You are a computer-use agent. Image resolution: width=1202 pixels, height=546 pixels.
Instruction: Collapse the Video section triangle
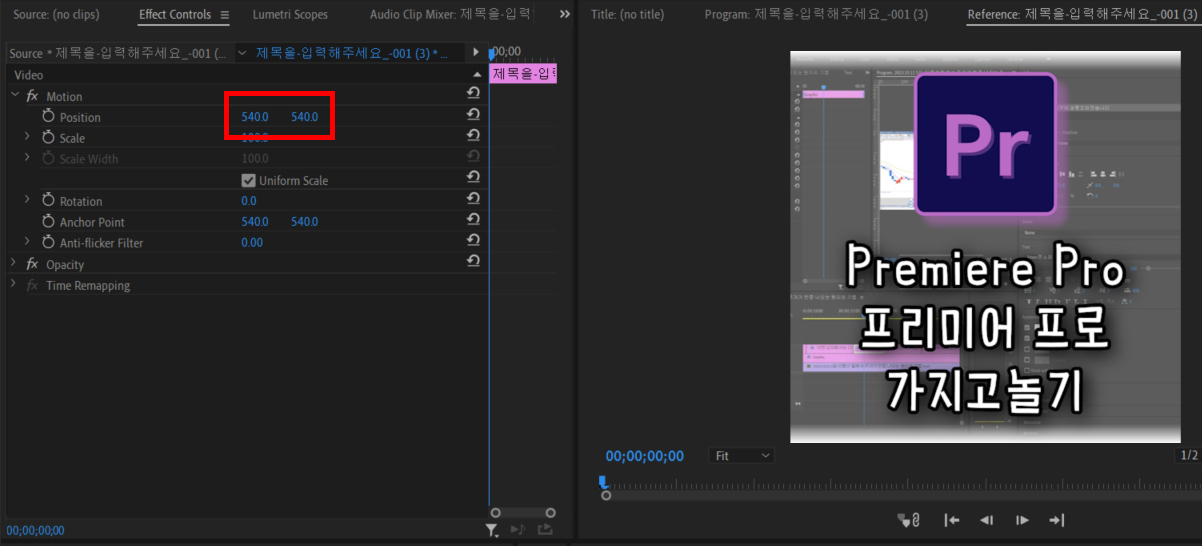477,75
